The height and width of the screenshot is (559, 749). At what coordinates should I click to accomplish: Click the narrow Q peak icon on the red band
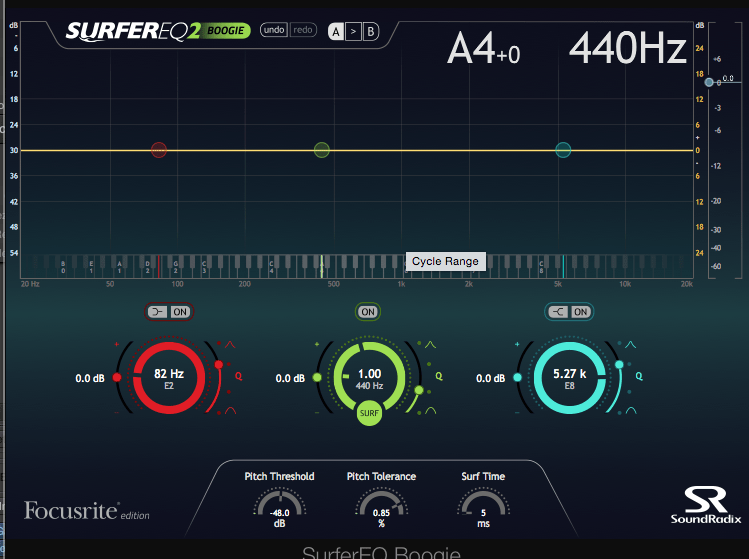click(230, 344)
